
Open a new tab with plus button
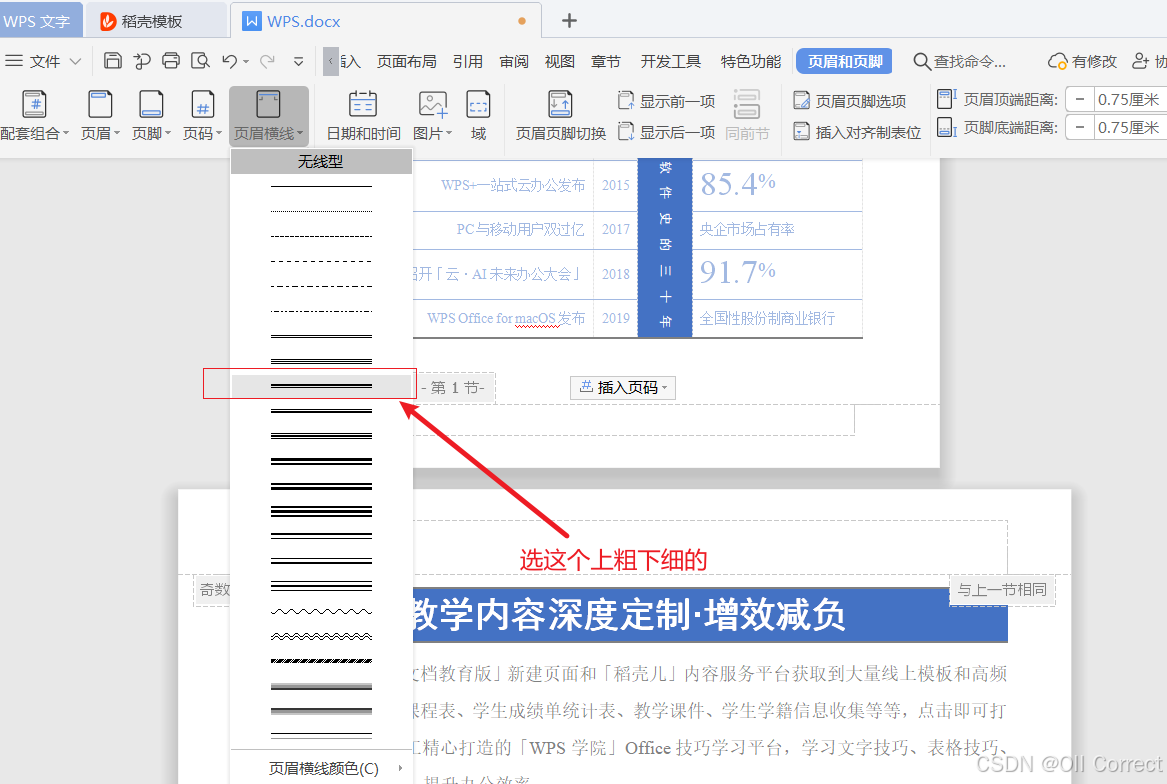[x=569, y=21]
